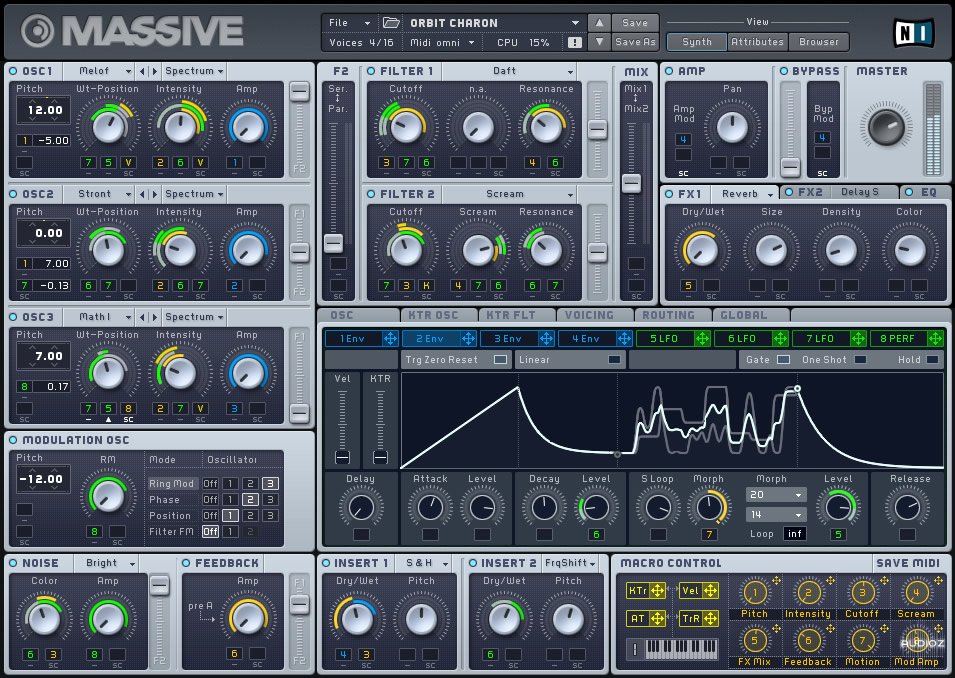
Task: Toggle the Modulation OSC power button
Action: 13,440
